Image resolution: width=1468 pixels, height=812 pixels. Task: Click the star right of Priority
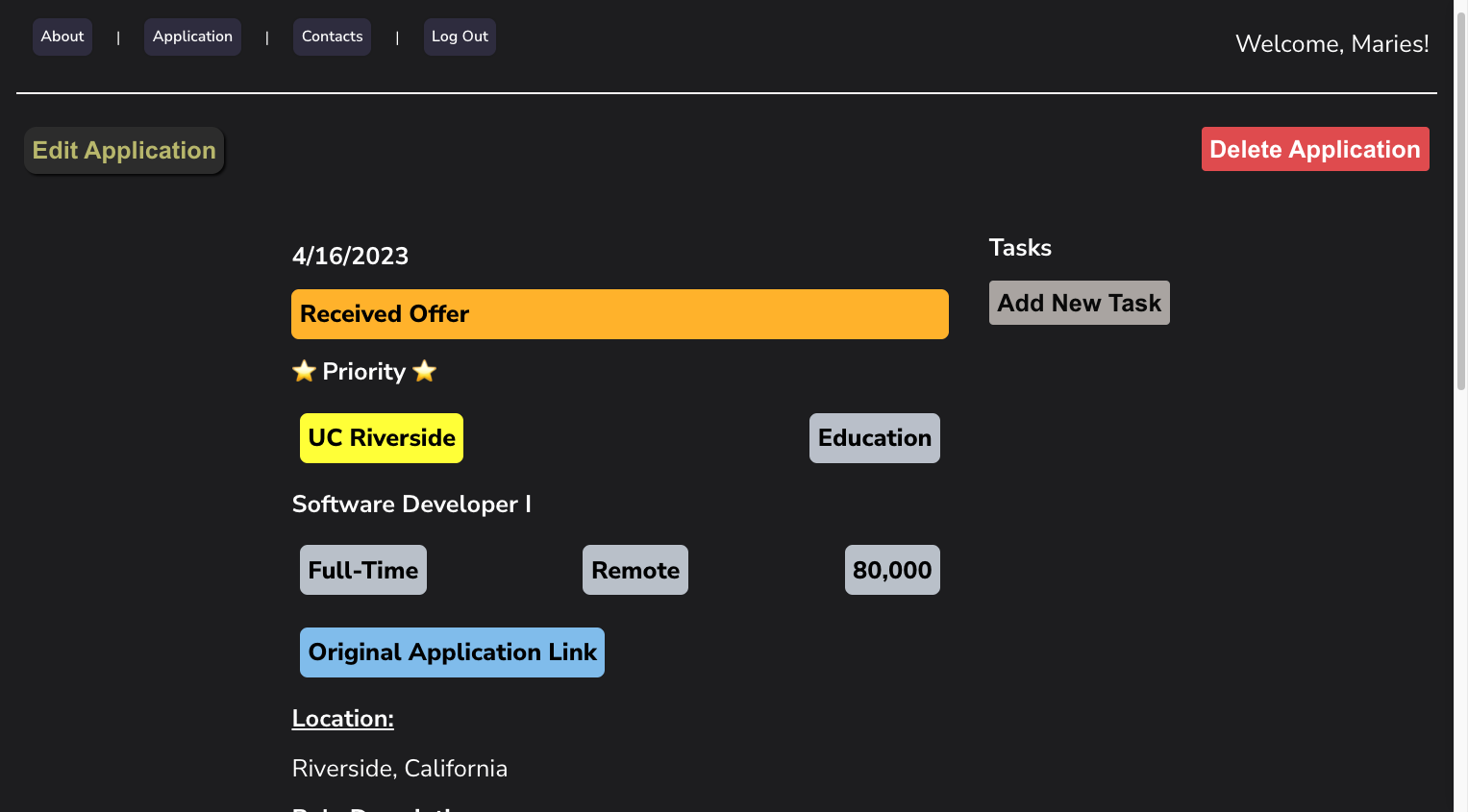[x=425, y=371]
